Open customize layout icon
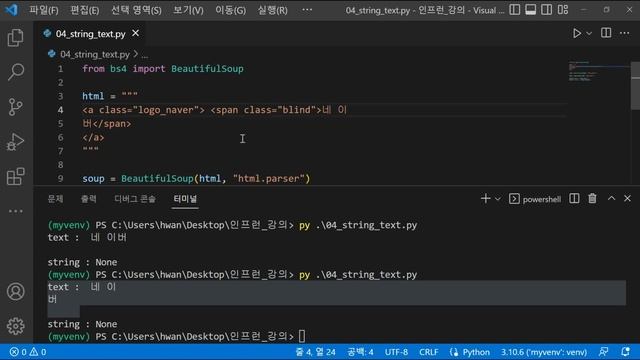 coord(563,10)
